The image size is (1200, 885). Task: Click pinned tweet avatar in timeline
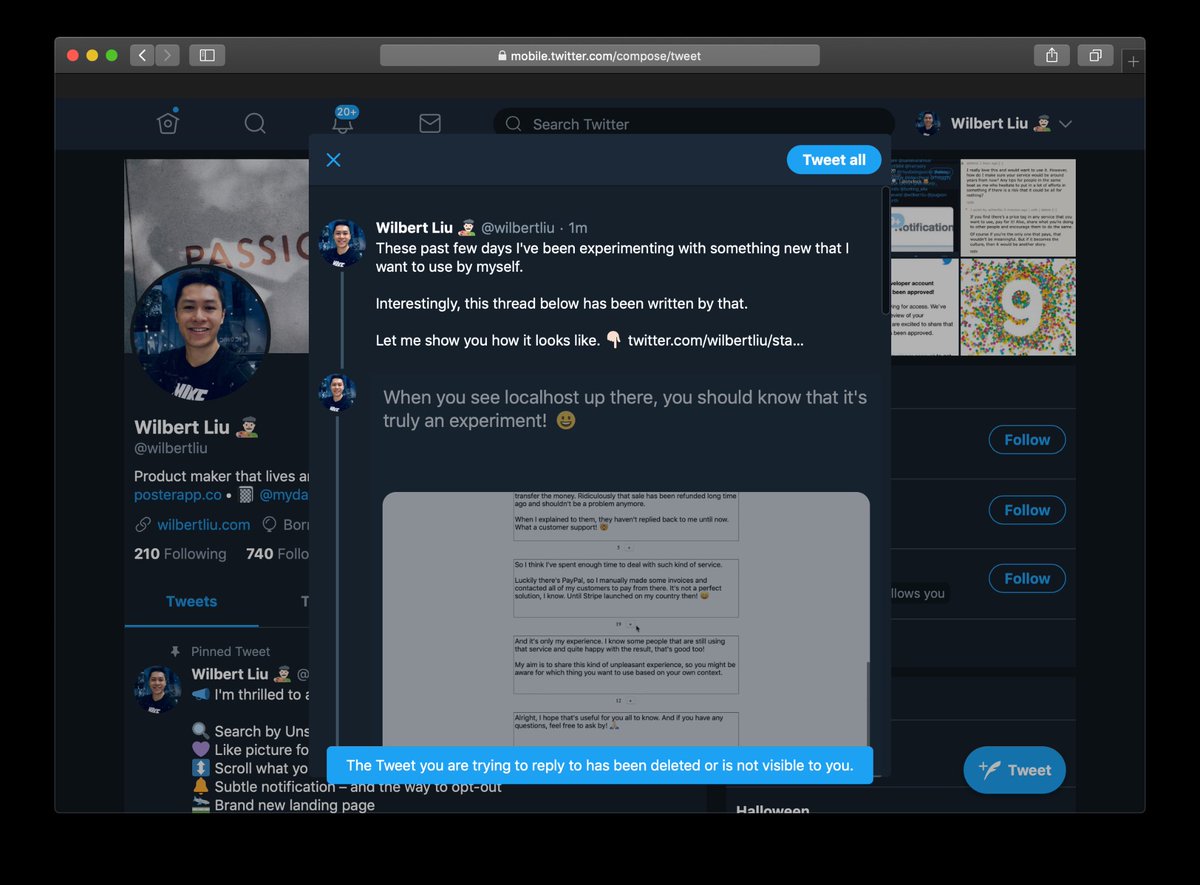point(158,690)
